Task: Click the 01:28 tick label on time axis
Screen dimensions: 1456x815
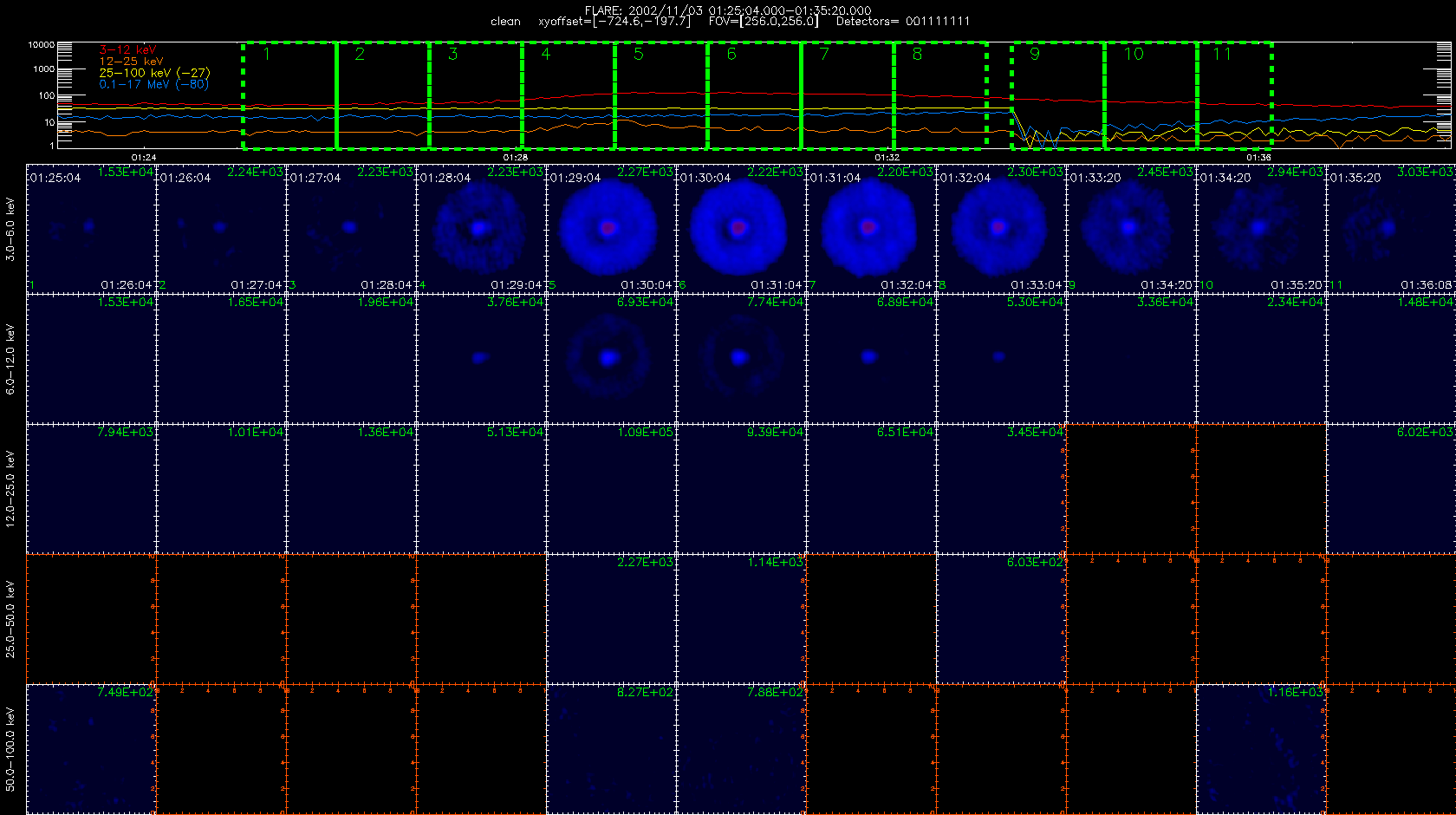Action: click(515, 157)
